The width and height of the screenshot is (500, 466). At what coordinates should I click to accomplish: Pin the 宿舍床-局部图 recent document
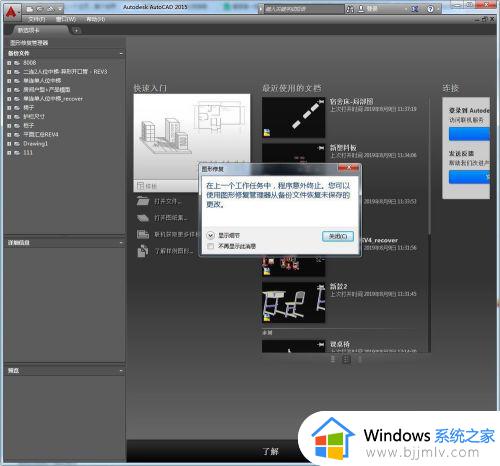point(321,101)
